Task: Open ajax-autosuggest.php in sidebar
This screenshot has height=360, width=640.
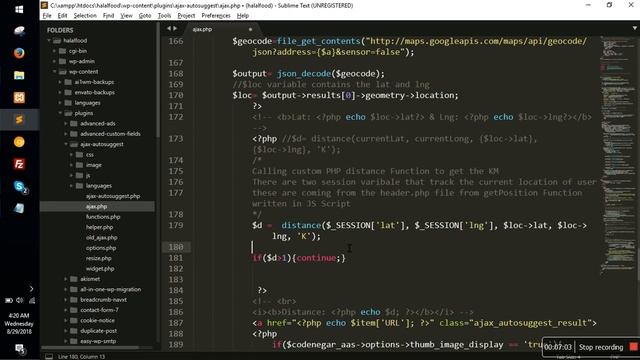Action: [113, 196]
